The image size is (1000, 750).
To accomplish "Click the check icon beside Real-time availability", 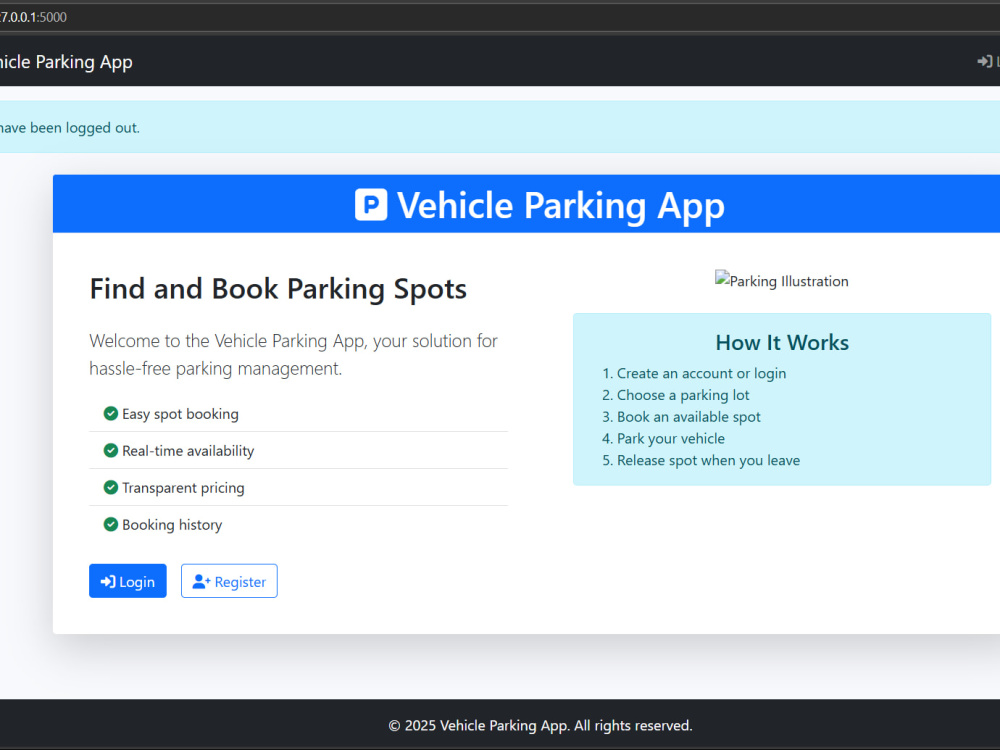I will [110, 450].
